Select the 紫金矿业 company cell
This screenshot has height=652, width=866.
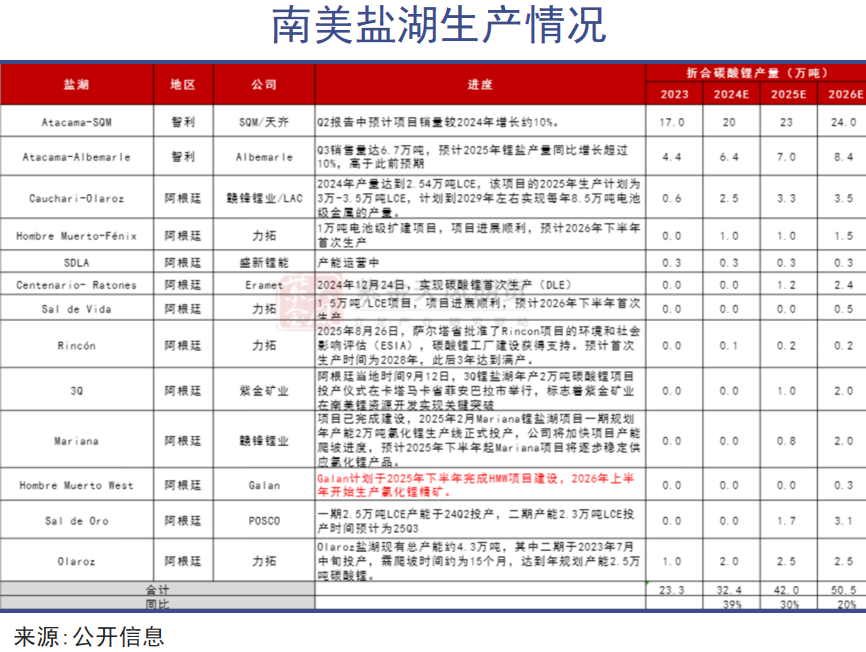coord(264,392)
